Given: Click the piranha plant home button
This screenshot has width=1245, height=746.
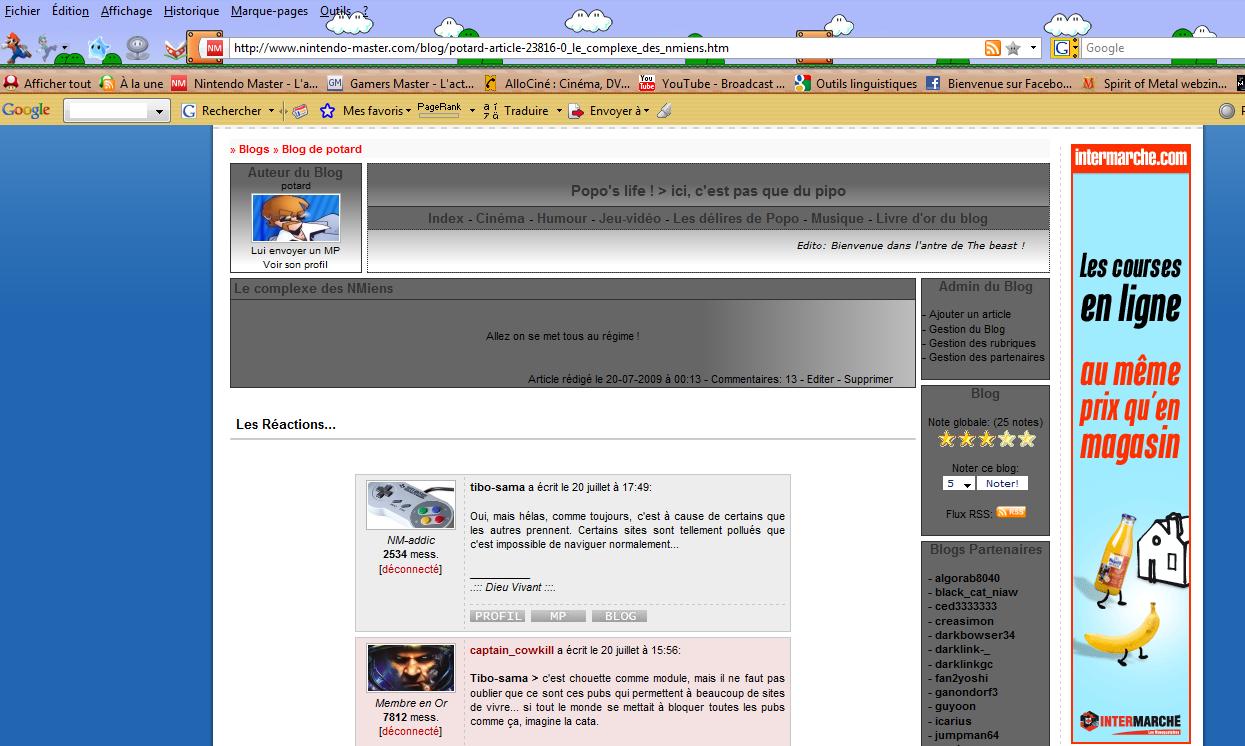Looking at the screenshot, I should click(176, 47).
